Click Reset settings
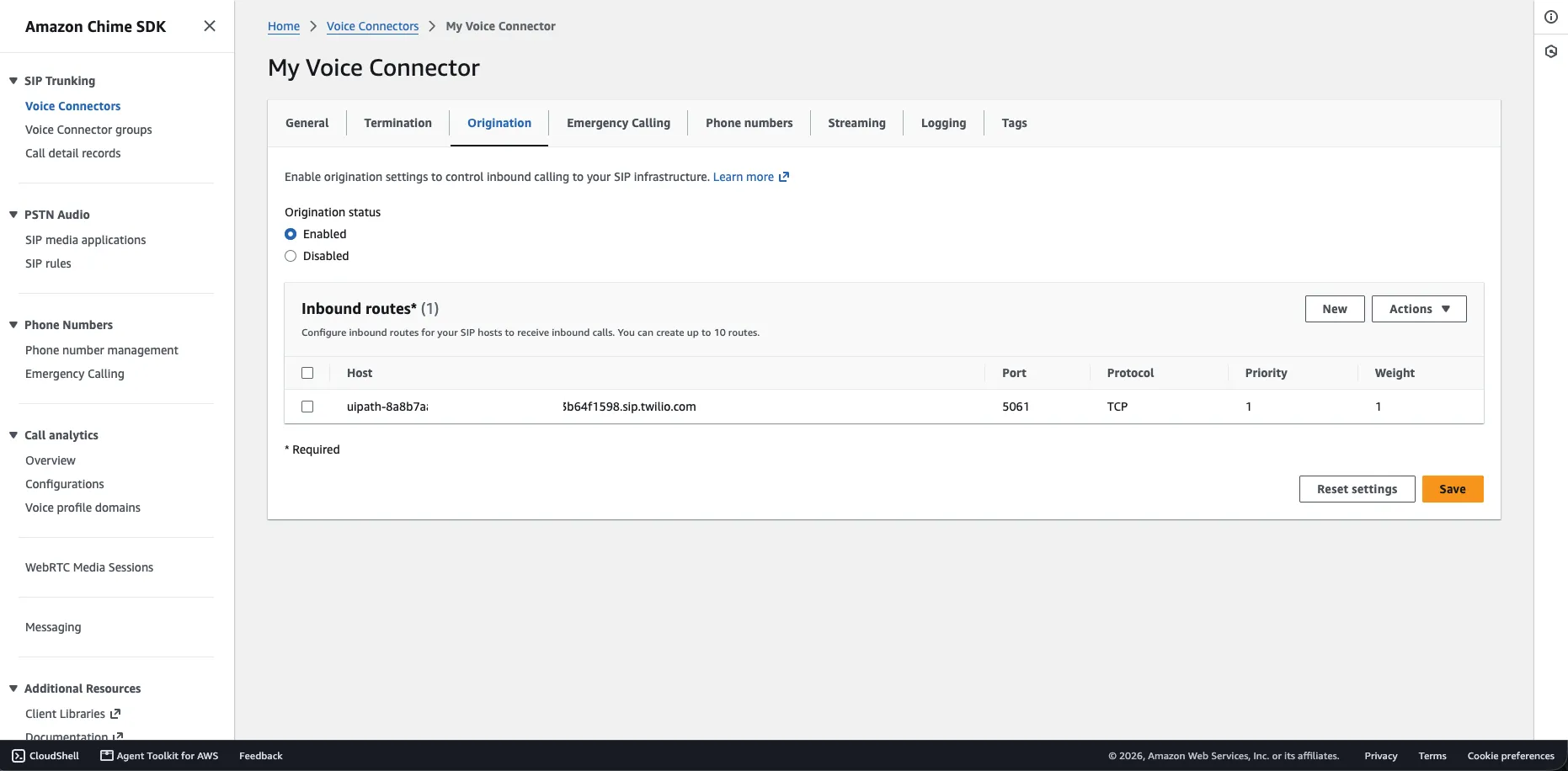 [1357, 489]
